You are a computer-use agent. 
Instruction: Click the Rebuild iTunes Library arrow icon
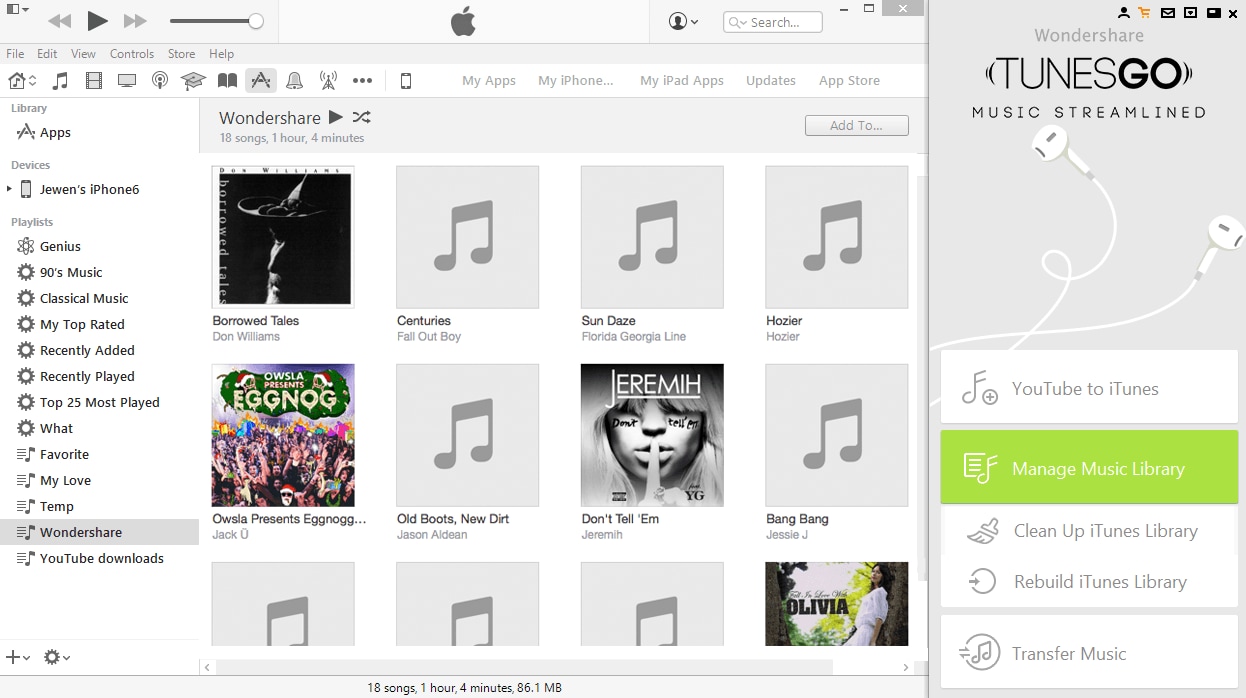[x=983, y=581]
